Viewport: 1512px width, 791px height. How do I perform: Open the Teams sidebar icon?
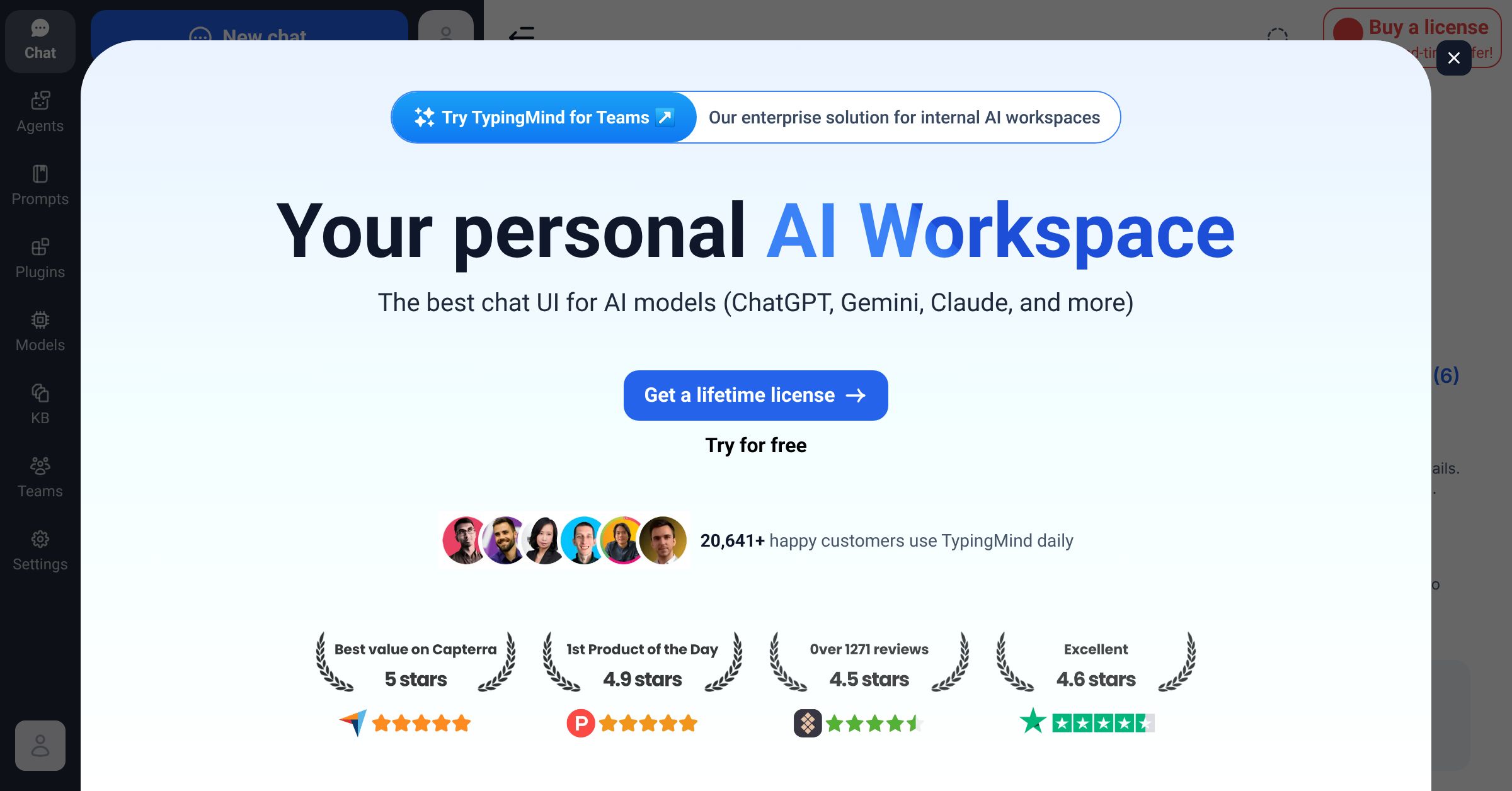[40, 477]
